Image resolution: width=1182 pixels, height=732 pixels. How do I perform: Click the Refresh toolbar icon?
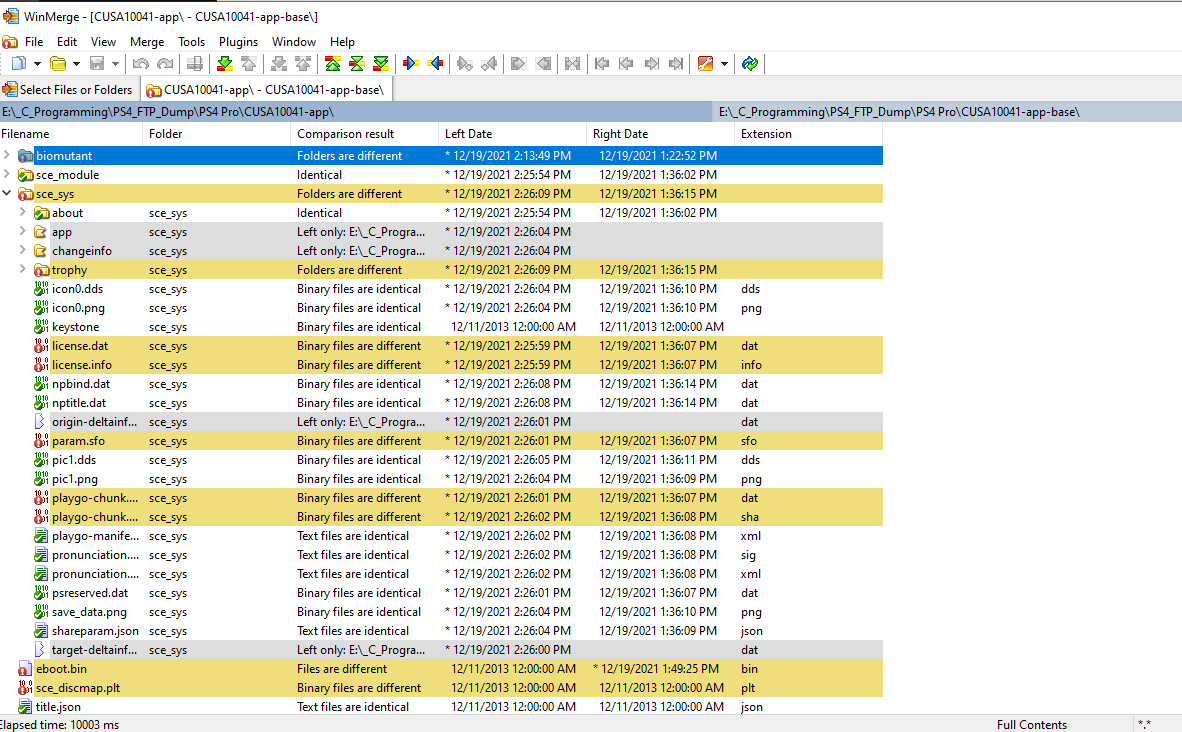(x=749, y=64)
